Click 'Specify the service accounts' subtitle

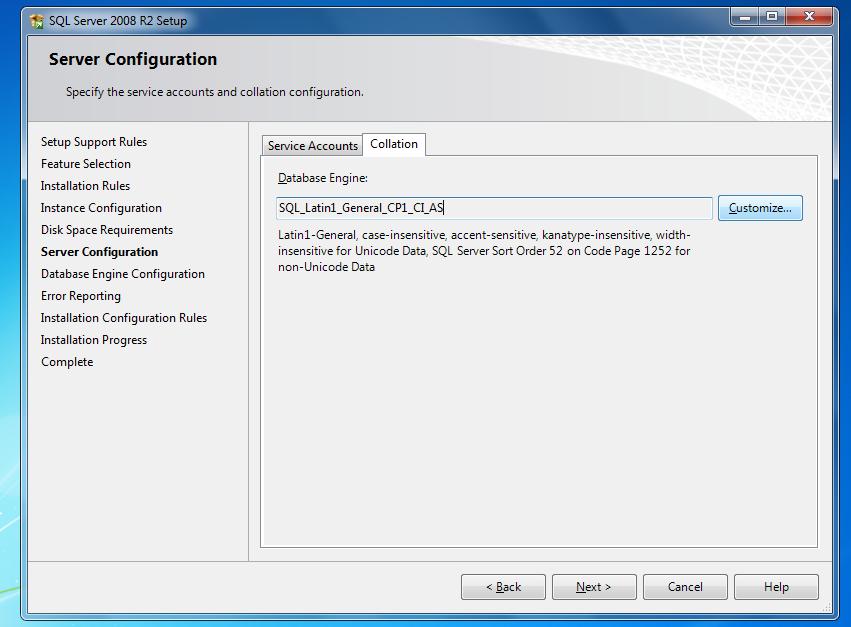(215, 92)
